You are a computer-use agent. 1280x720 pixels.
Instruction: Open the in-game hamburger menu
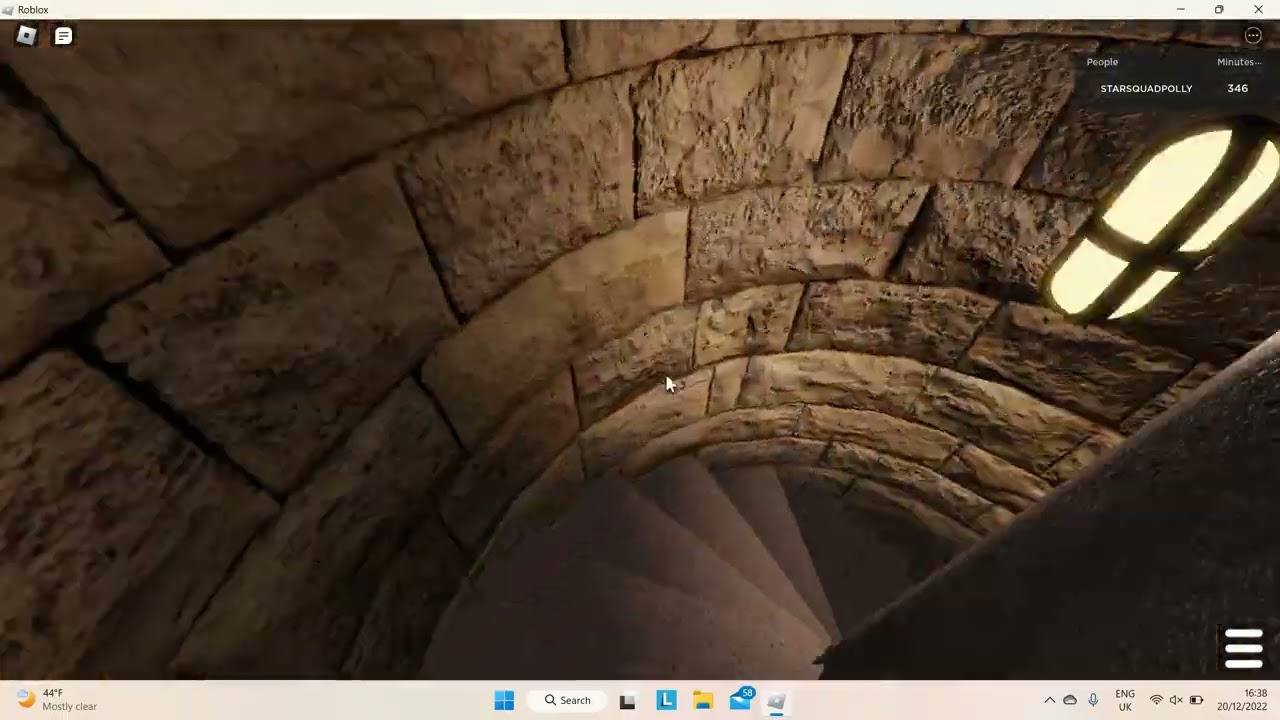click(1243, 648)
